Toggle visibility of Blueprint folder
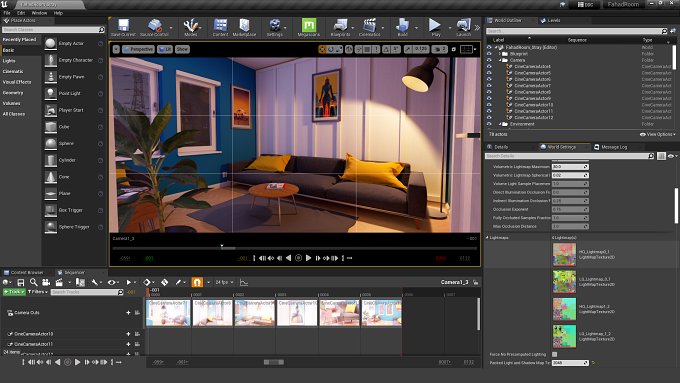 pyautogui.click(x=489, y=54)
